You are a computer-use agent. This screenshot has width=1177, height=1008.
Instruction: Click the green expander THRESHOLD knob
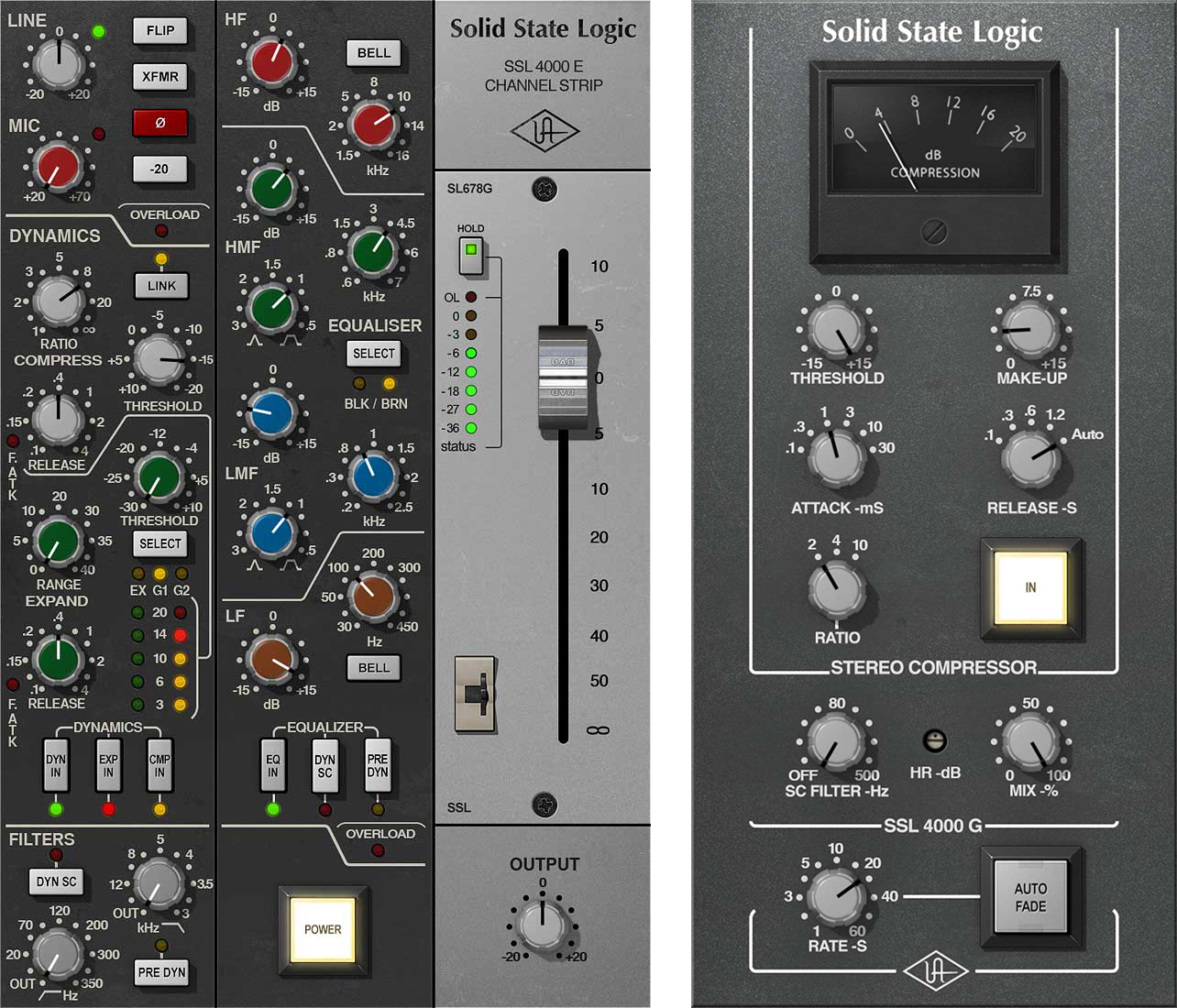[x=158, y=477]
